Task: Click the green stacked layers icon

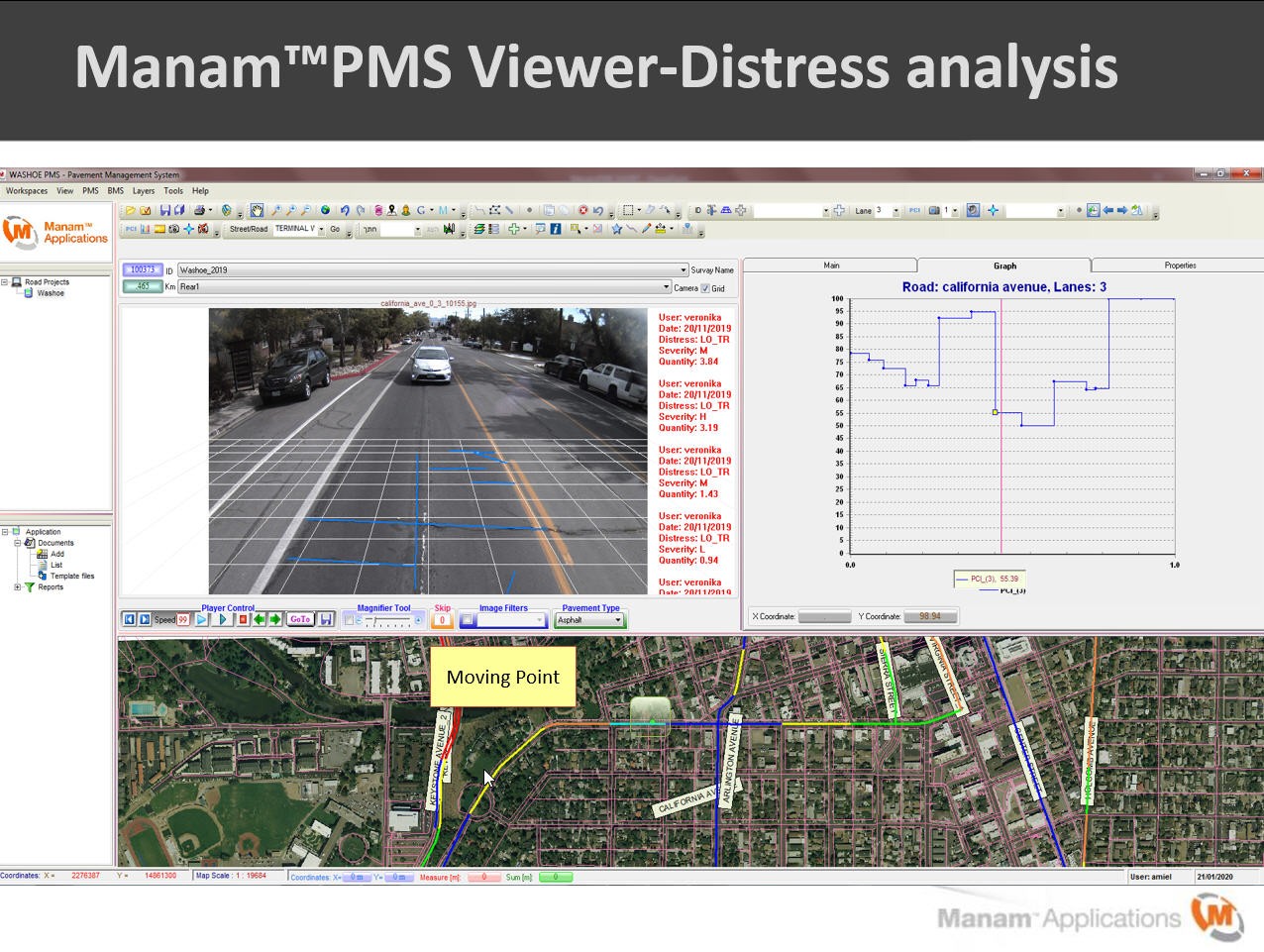Action: [479, 230]
